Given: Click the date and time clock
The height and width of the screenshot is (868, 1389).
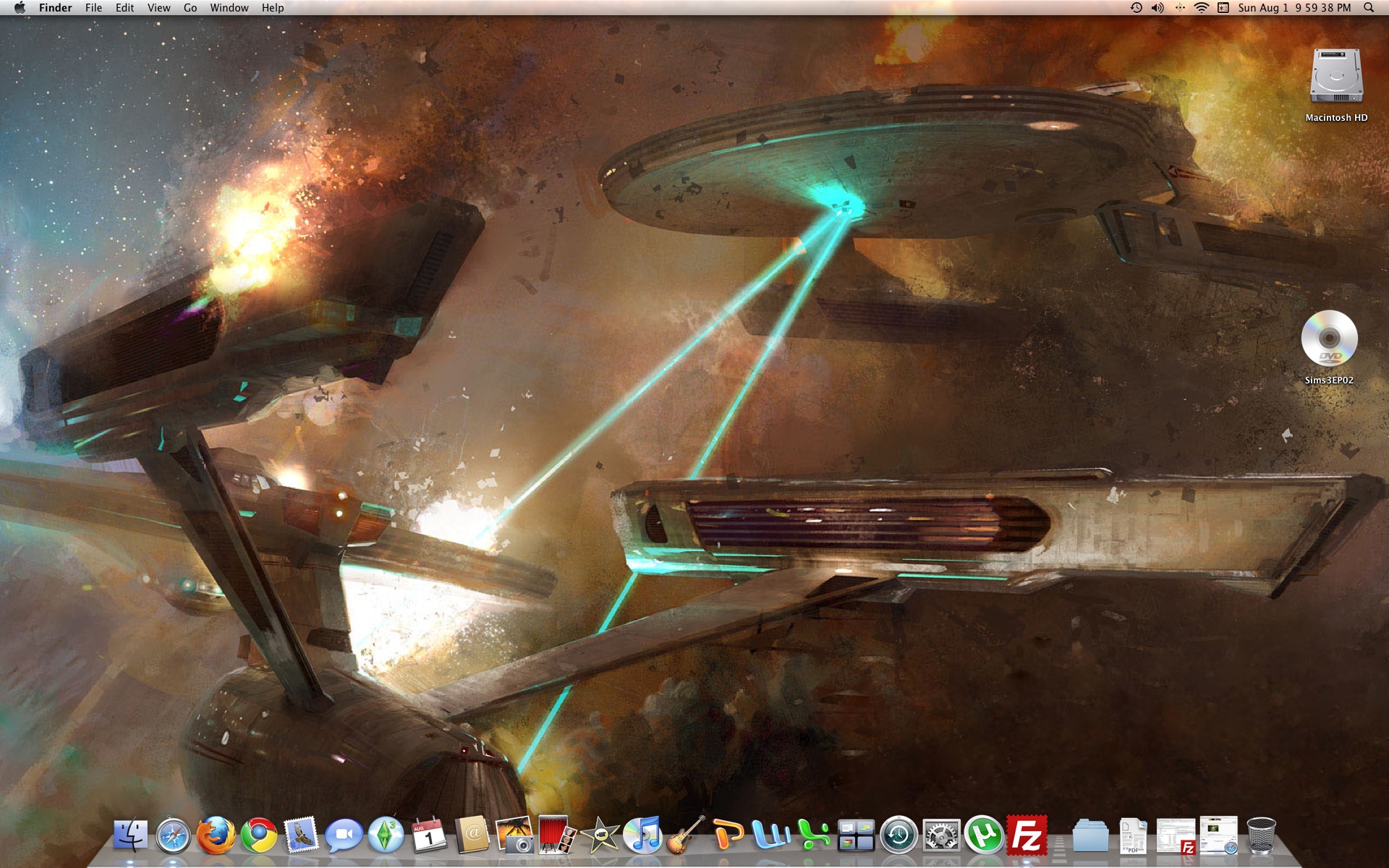Looking at the screenshot, I should pos(1294,8).
